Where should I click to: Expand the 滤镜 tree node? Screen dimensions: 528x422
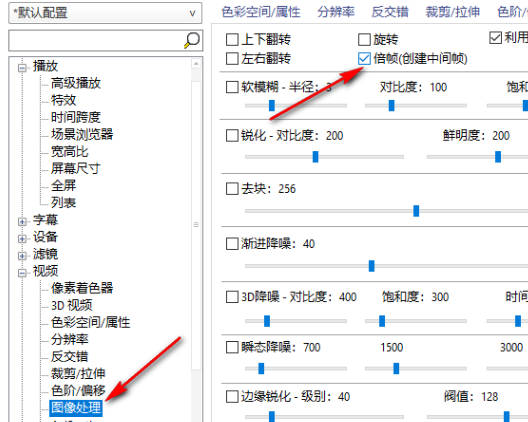tap(22, 256)
